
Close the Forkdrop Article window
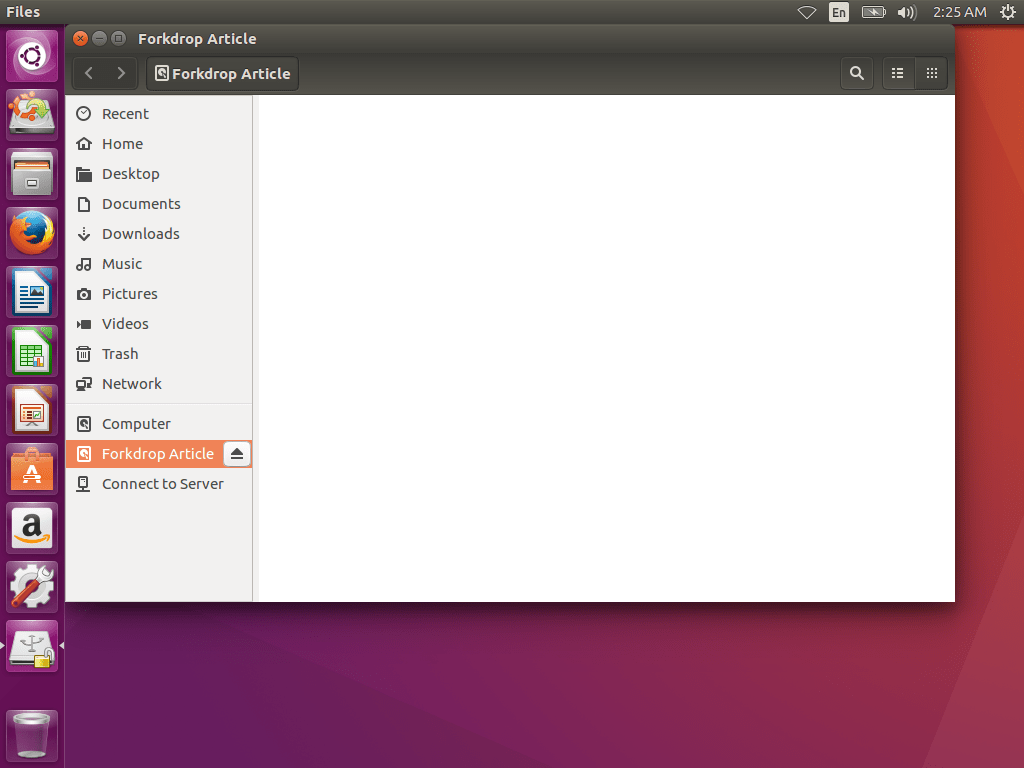pos(80,39)
